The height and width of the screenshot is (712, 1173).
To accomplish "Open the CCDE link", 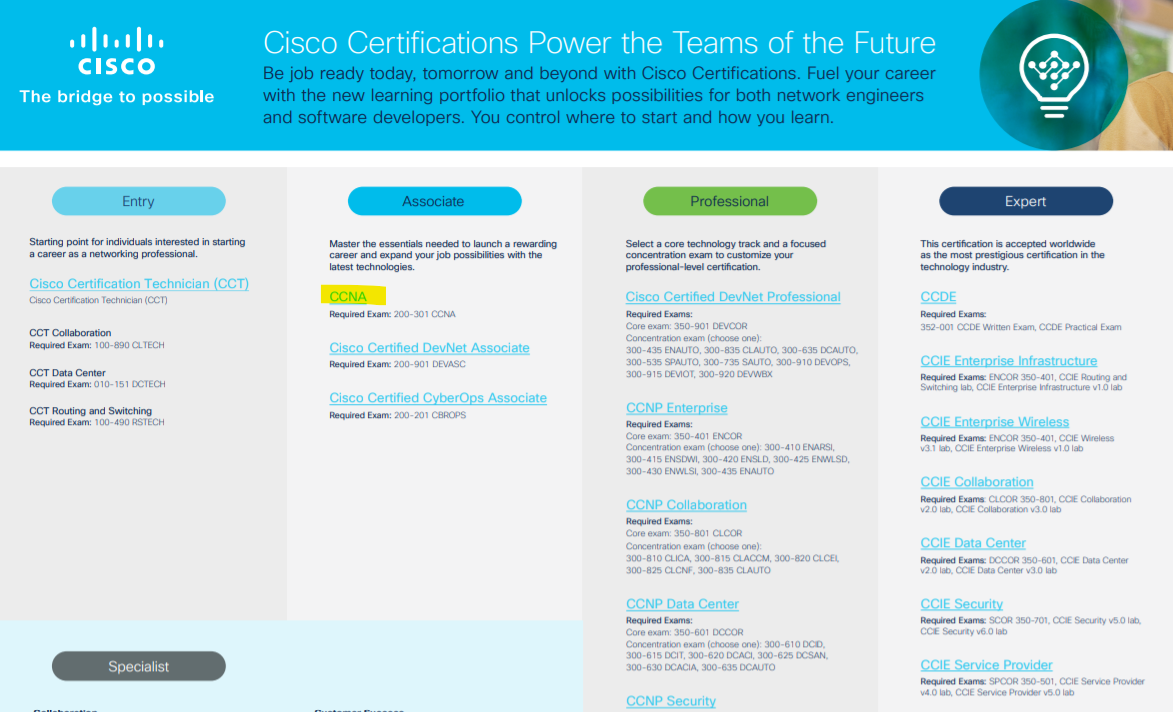I will [938, 297].
